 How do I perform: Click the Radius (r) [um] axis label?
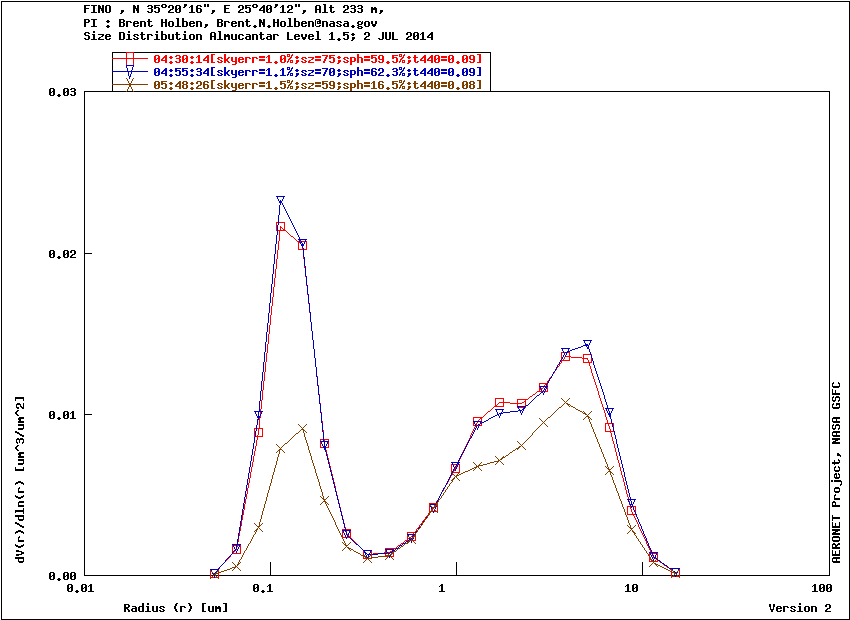175,608
